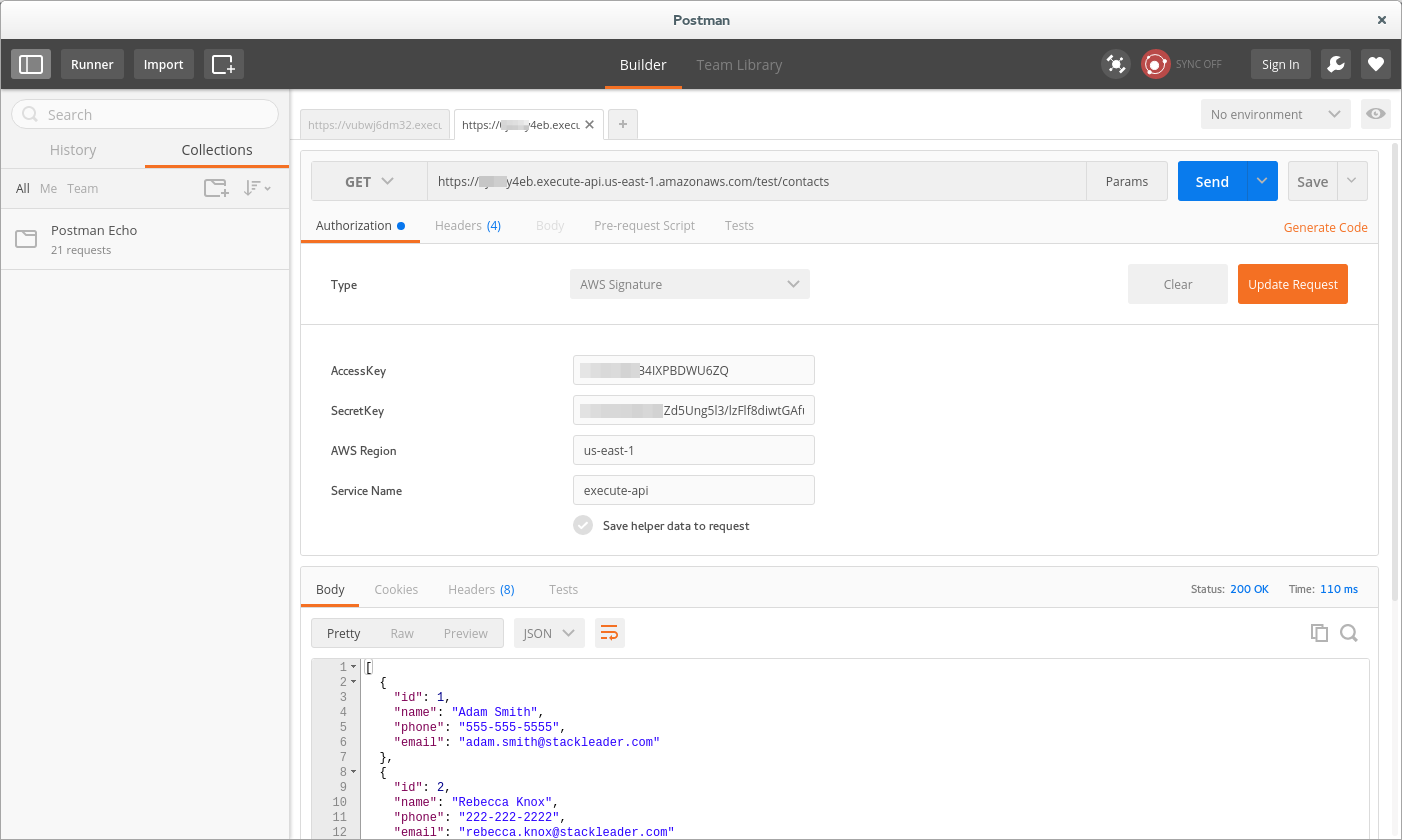Open the Save options dropdown arrow
1402x840 pixels.
click(1352, 181)
